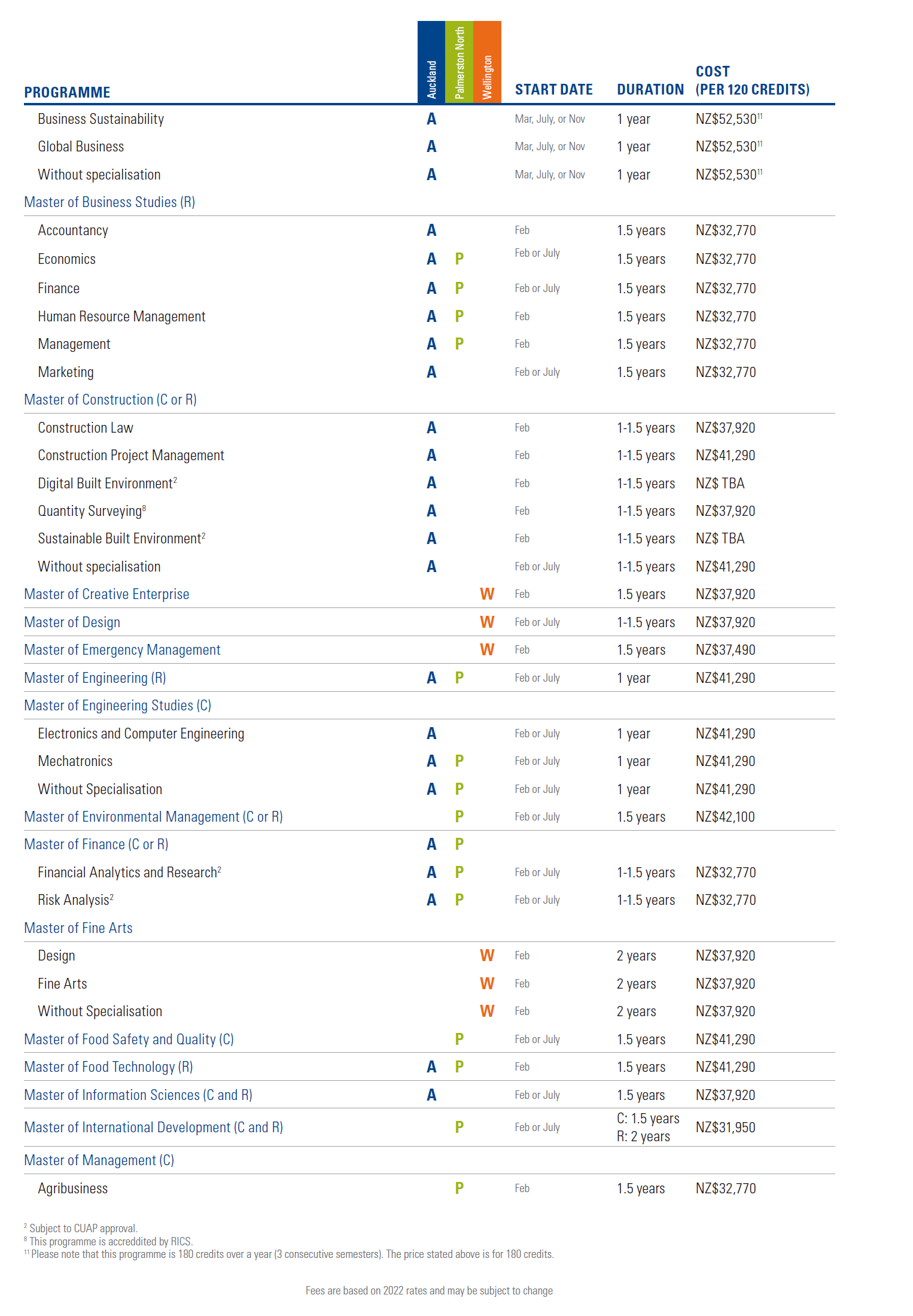Open Master of Creative Enterprise row title

[106, 594]
